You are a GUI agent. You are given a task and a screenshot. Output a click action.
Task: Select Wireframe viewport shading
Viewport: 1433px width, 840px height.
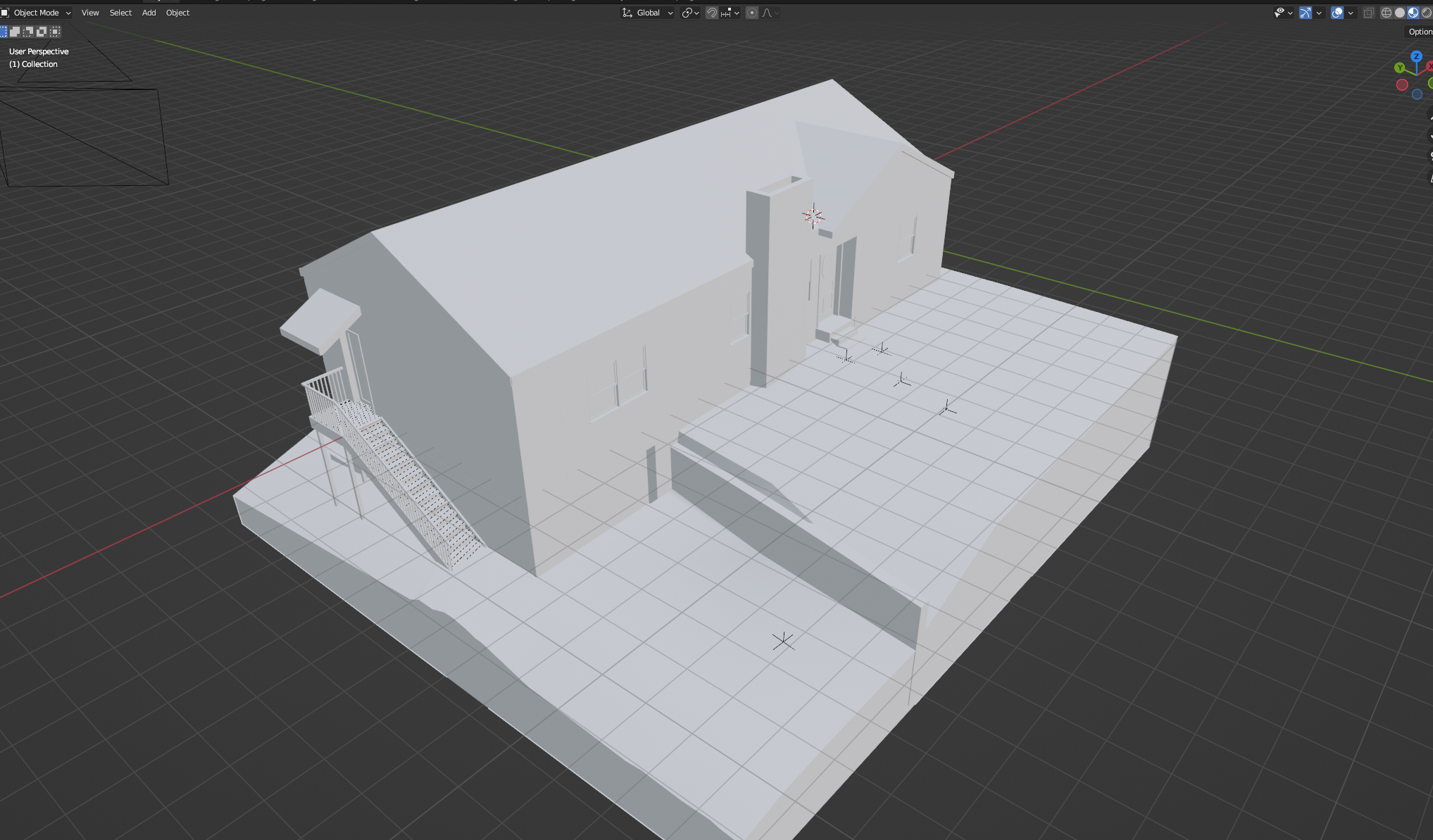tap(1387, 13)
